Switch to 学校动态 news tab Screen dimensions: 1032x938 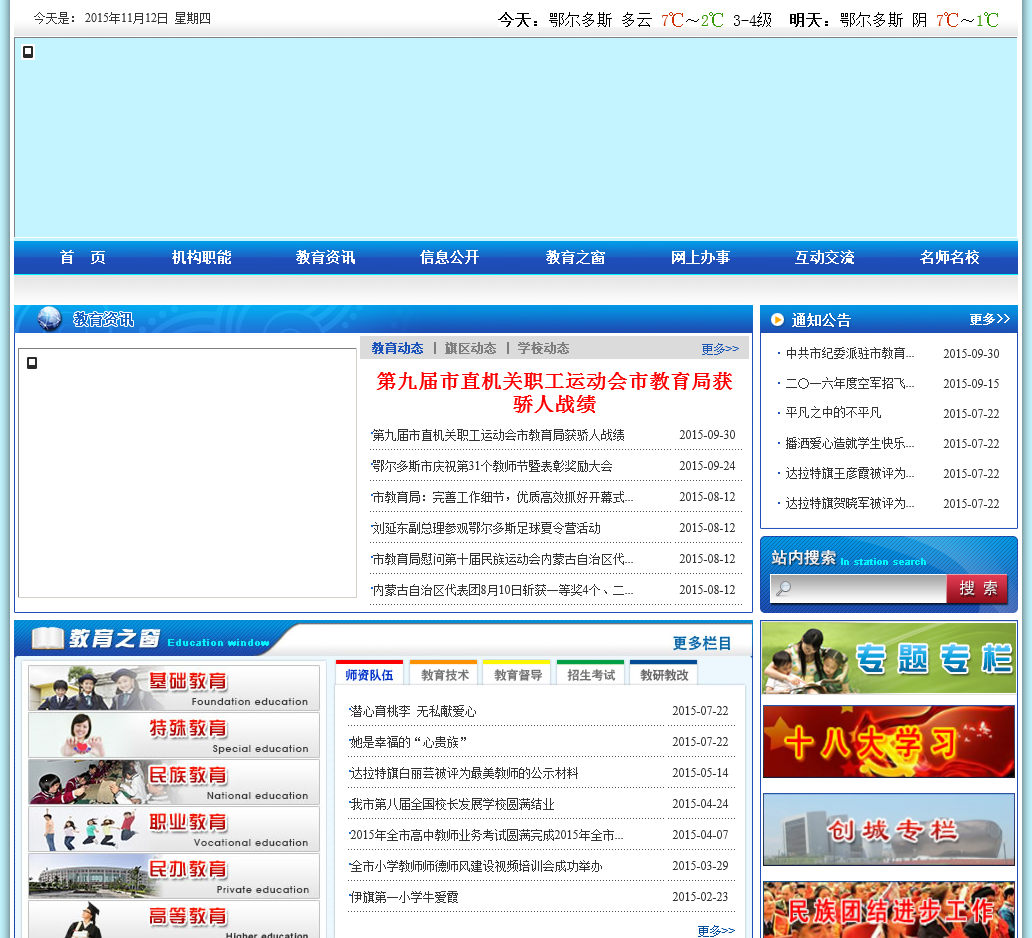[x=544, y=348]
